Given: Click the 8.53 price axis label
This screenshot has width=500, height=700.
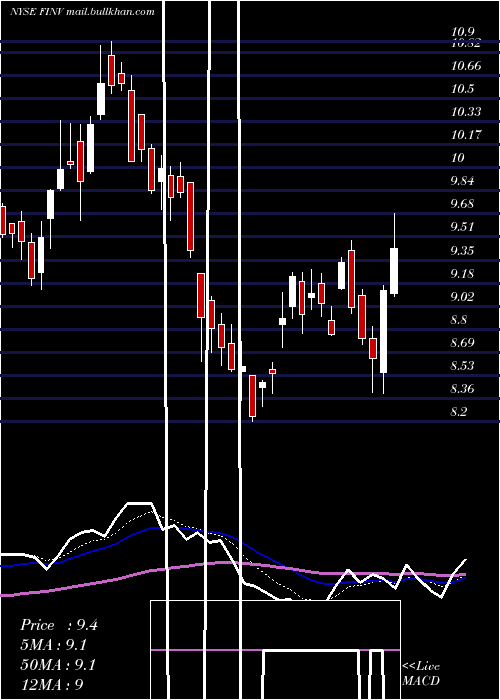Looking at the screenshot, I should [x=462, y=366].
